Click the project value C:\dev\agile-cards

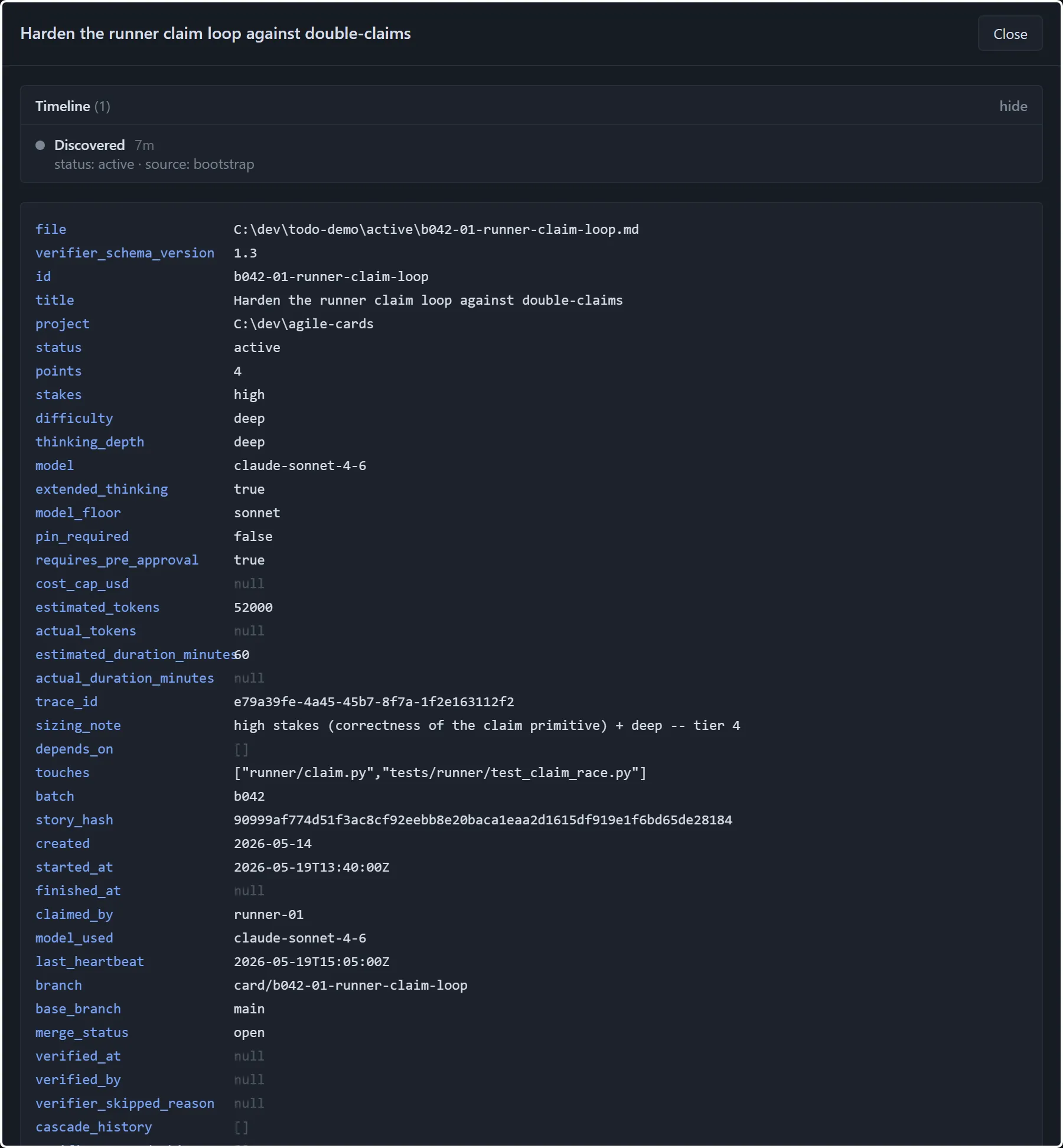[304, 324]
